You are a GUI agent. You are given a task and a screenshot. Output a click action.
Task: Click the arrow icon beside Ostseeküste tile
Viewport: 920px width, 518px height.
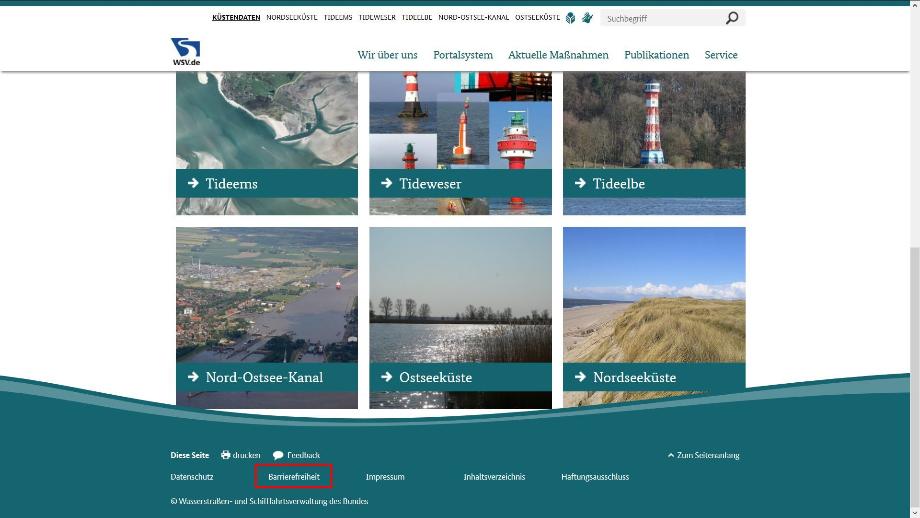386,377
